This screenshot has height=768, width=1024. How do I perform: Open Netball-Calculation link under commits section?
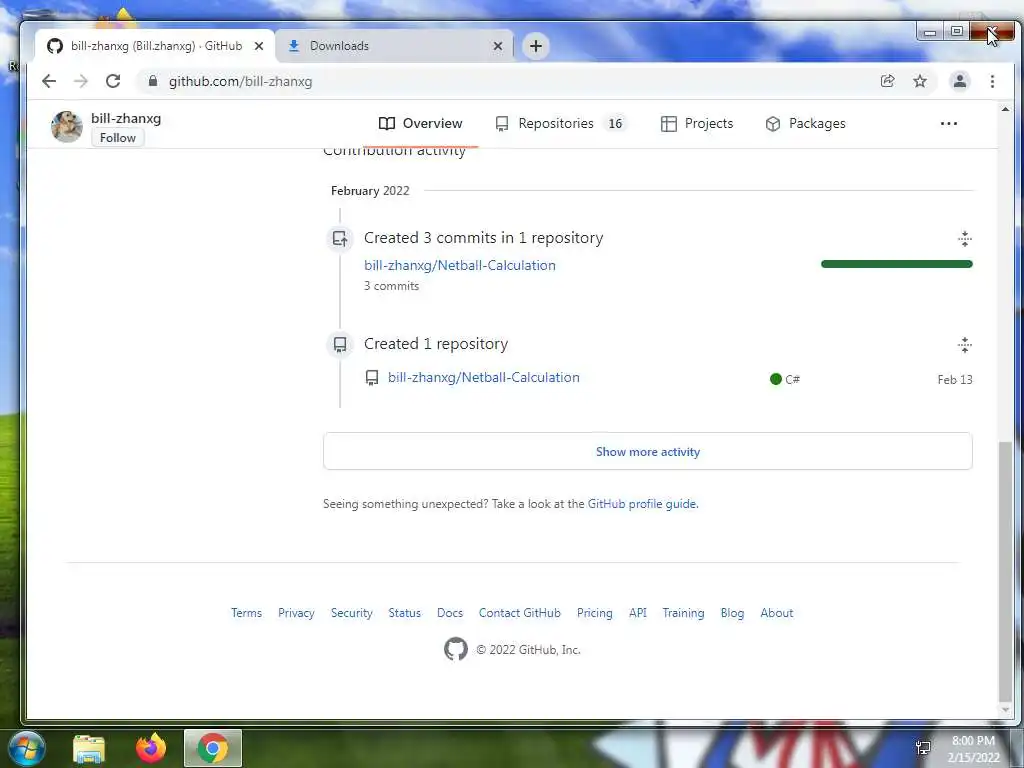460,265
